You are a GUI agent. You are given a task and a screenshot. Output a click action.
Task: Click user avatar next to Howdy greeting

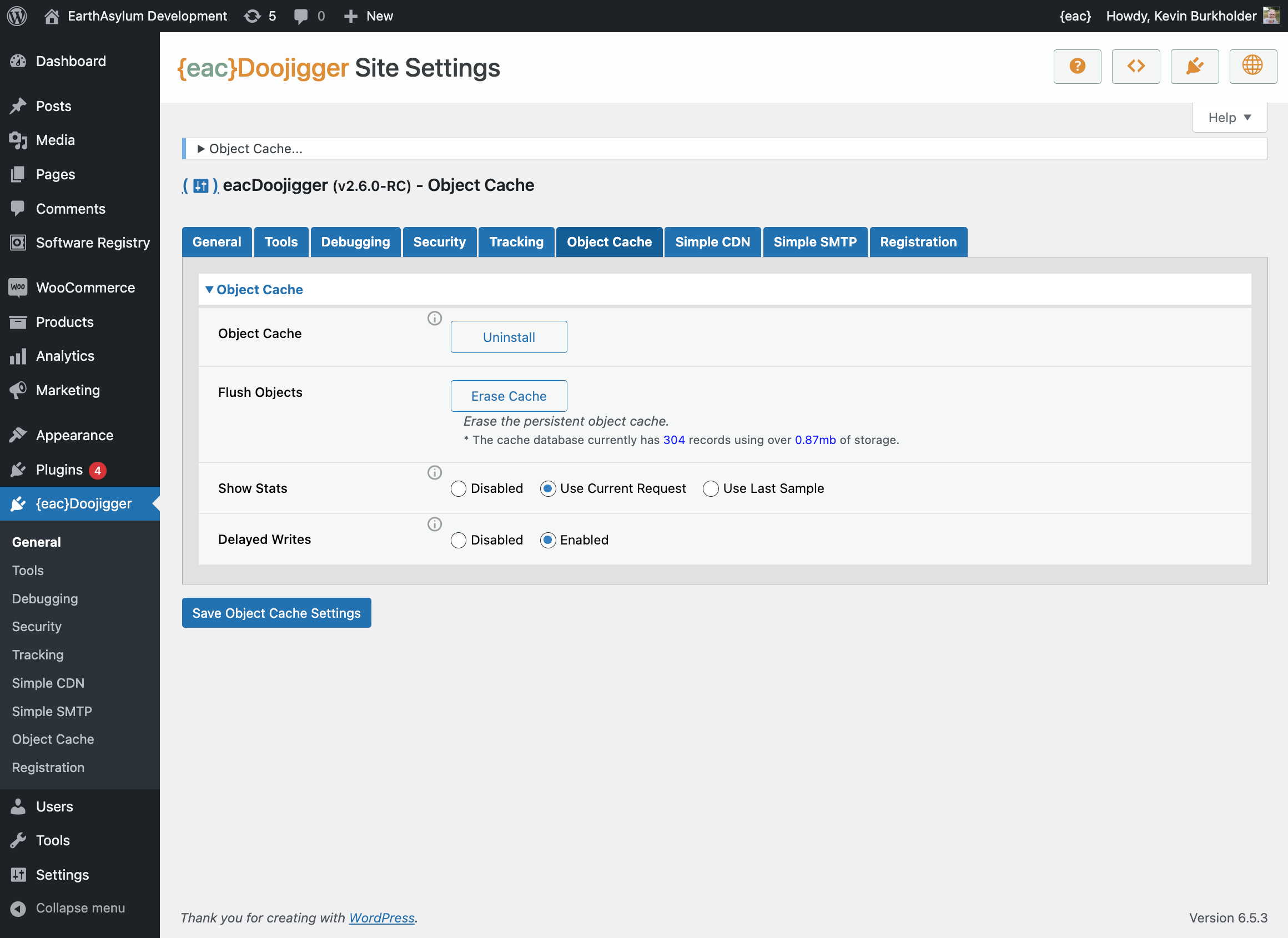coord(1271,16)
